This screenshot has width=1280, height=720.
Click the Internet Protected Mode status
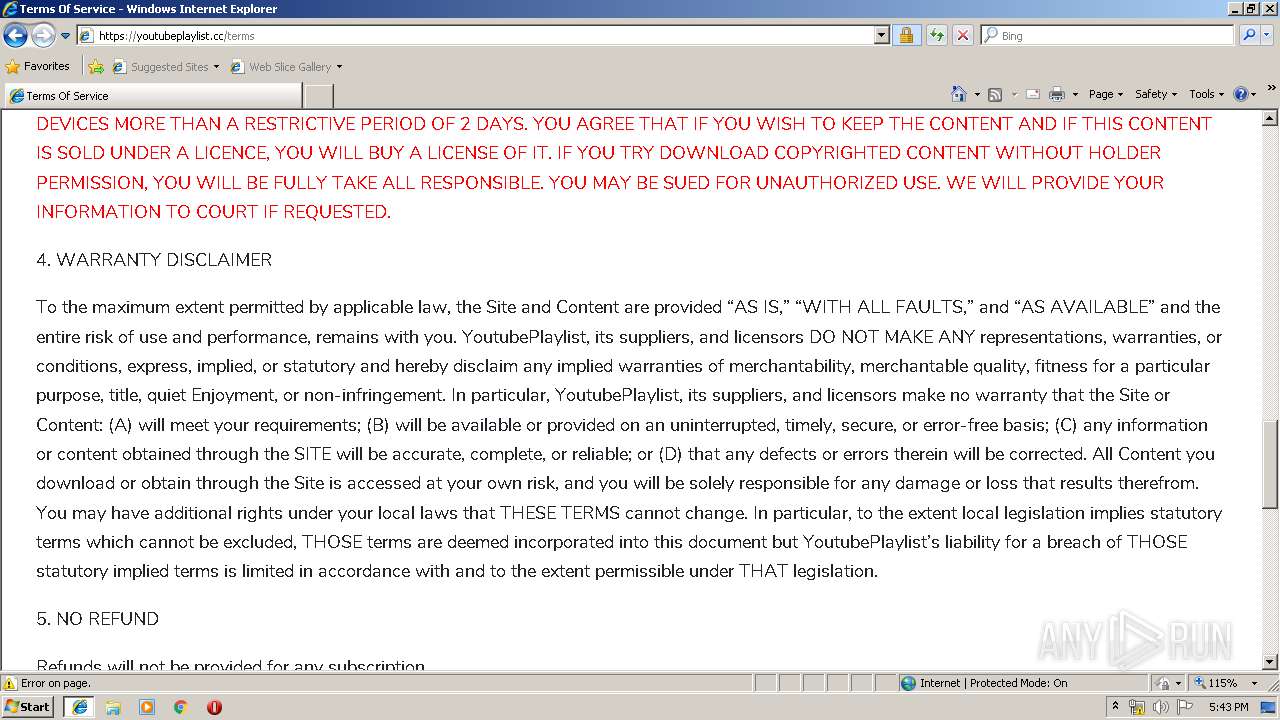[x=984, y=683]
